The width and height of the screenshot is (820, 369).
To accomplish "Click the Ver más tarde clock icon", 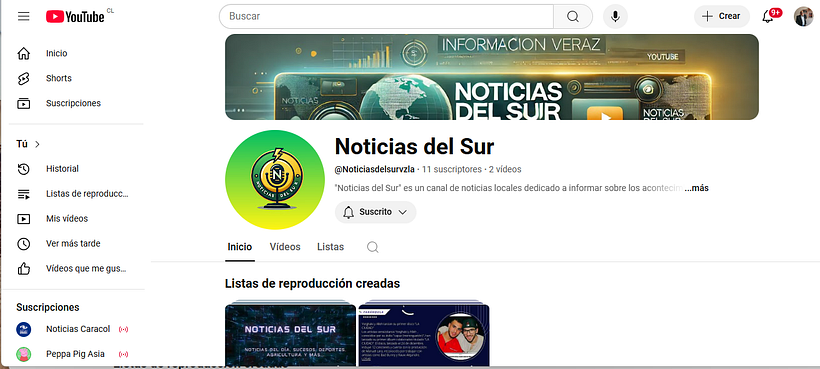I will (x=24, y=244).
